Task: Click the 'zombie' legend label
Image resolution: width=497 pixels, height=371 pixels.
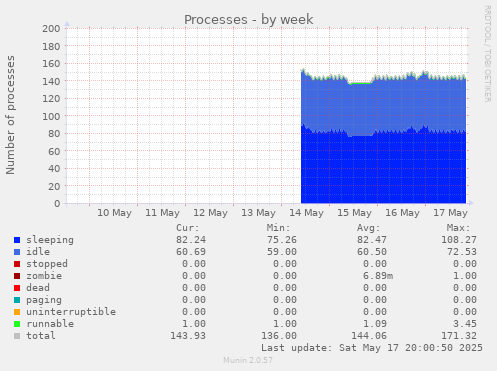Action: (44, 276)
